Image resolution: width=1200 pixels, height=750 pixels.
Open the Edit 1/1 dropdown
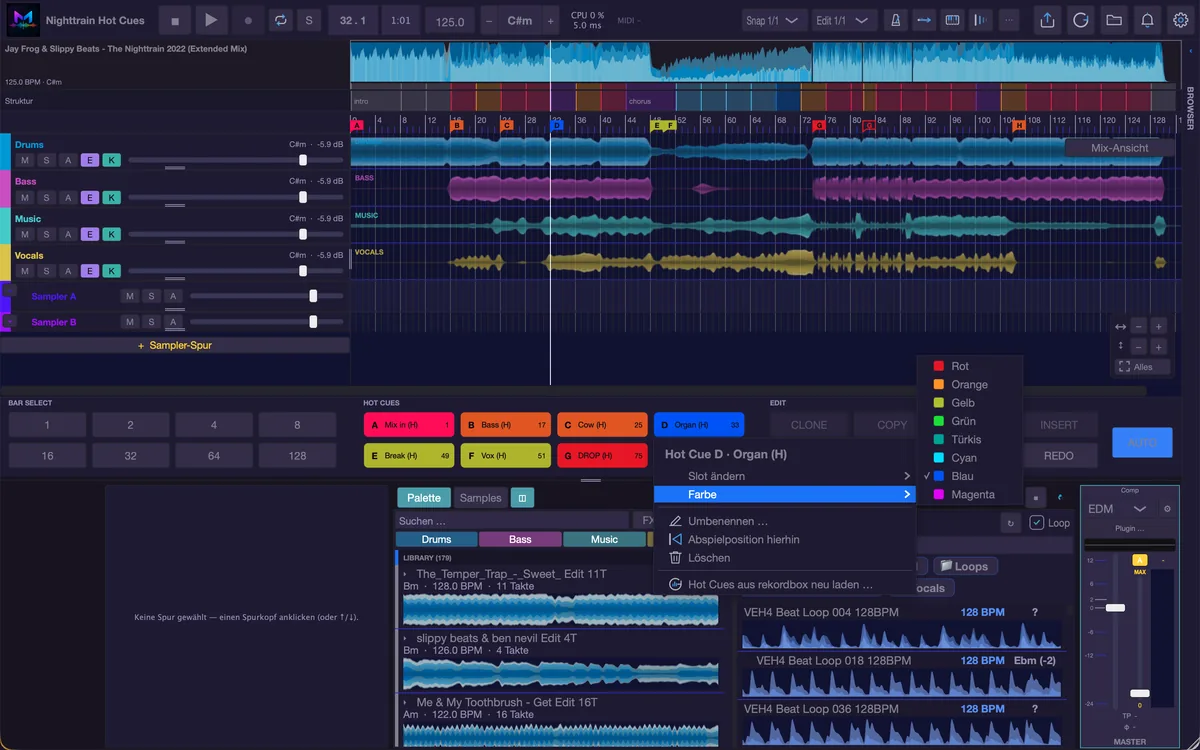click(845, 20)
